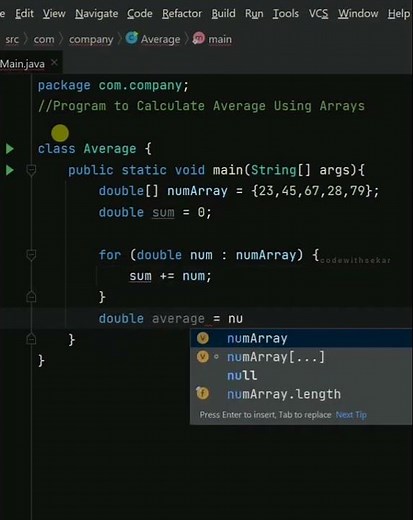Click the for loop end fold marker

click(31, 296)
